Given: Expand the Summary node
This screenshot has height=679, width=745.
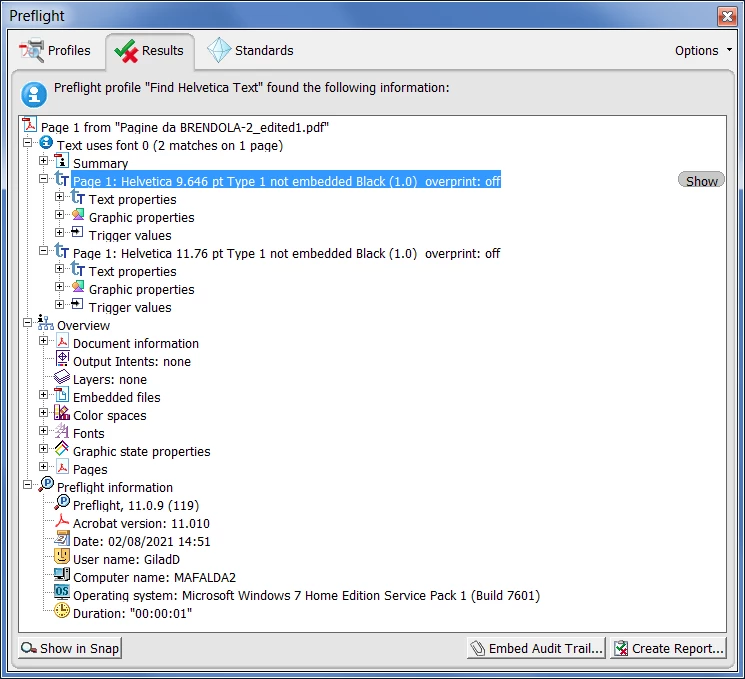Looking at the screenshot, I should [x=43, y=161].
